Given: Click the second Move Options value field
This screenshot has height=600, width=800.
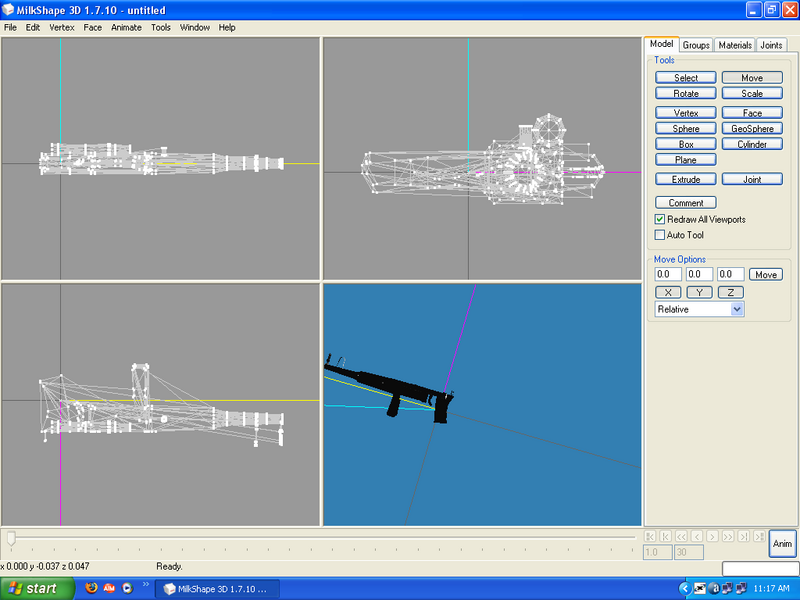Looking at the screenshot, I should [699, 274].
